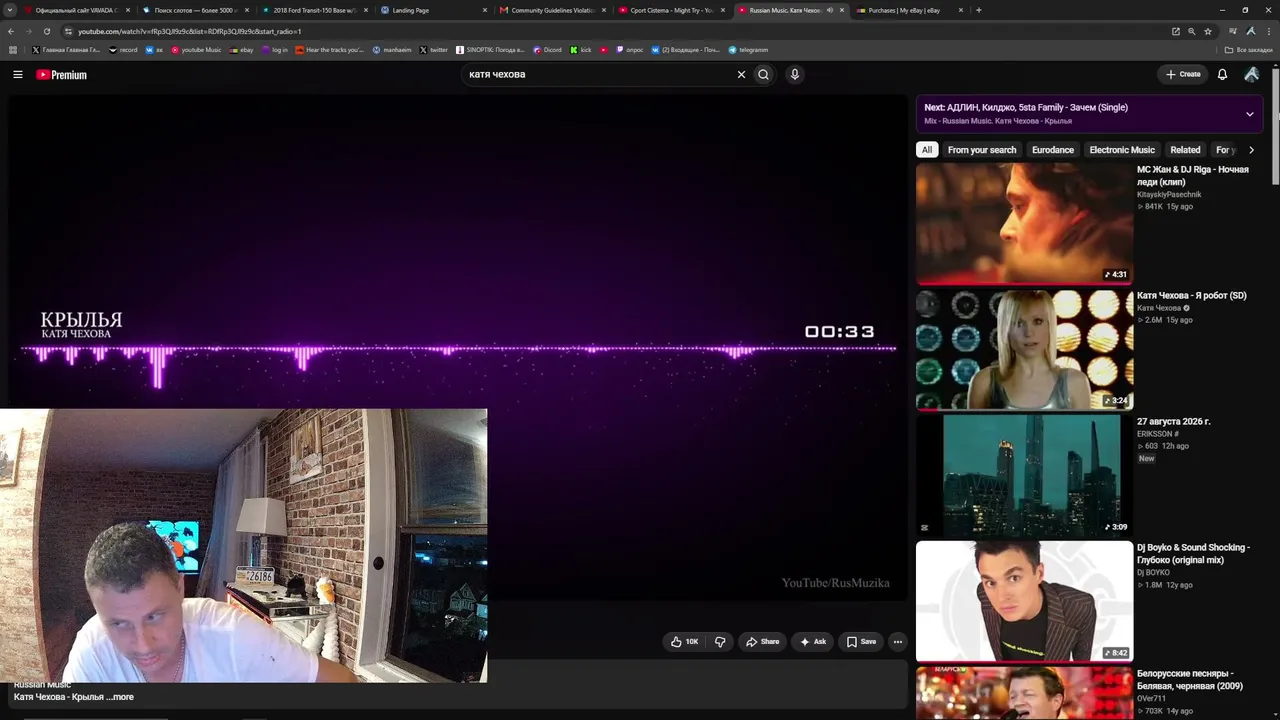The width and height of the screenshot is (1280, 720).
Task: Open the 27 августа 2026 video thumbnail
Action: point(1024,476)
